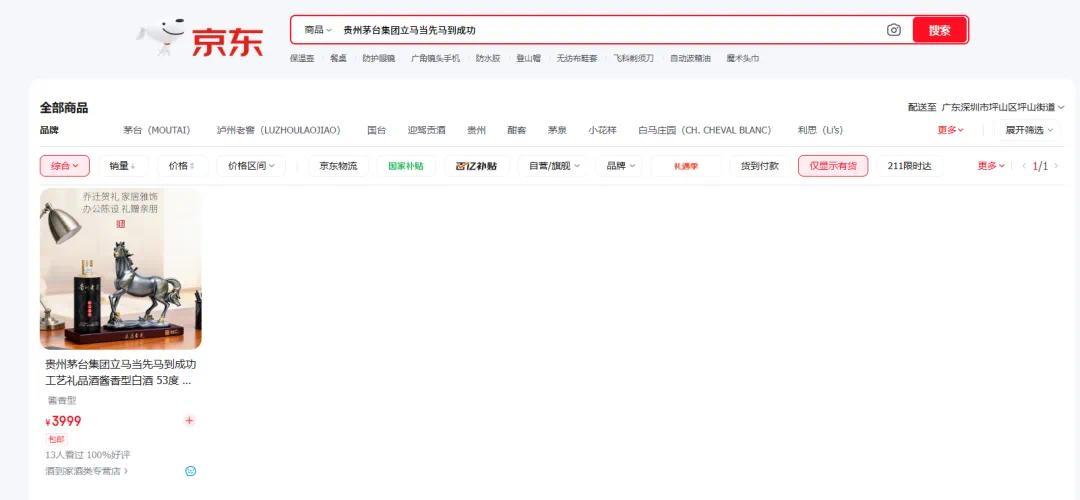The width and height of the screenshot is (1080, 500).
Task: Add the ¥3999 item to cart
Action: pos(189,421)
